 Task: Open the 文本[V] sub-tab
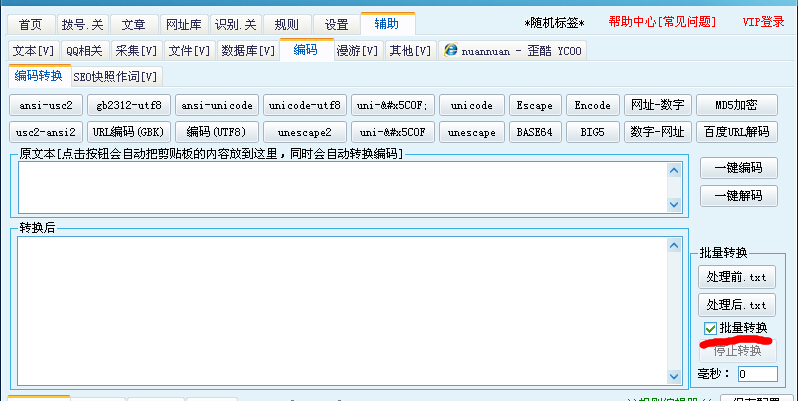click(34, 51)
